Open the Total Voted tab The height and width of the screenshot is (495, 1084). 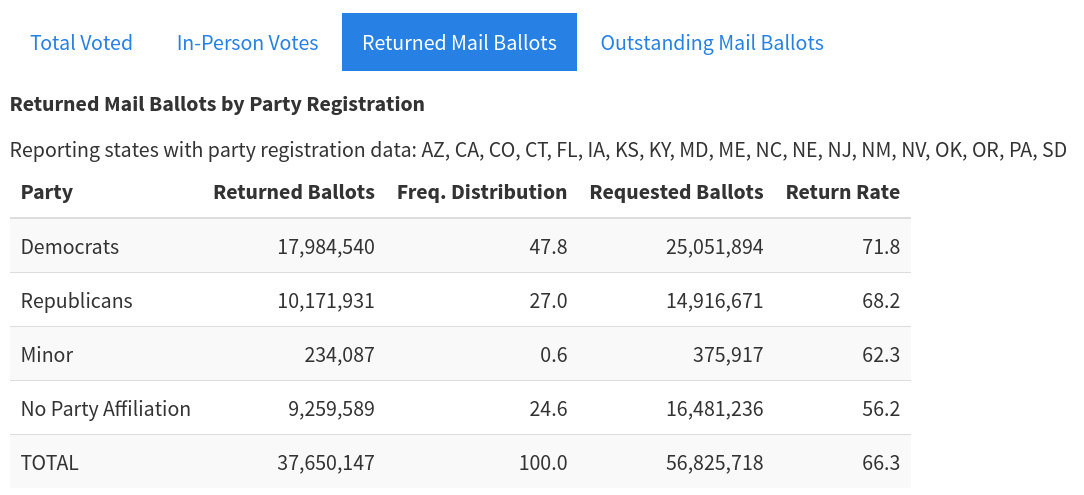(81, 43)
